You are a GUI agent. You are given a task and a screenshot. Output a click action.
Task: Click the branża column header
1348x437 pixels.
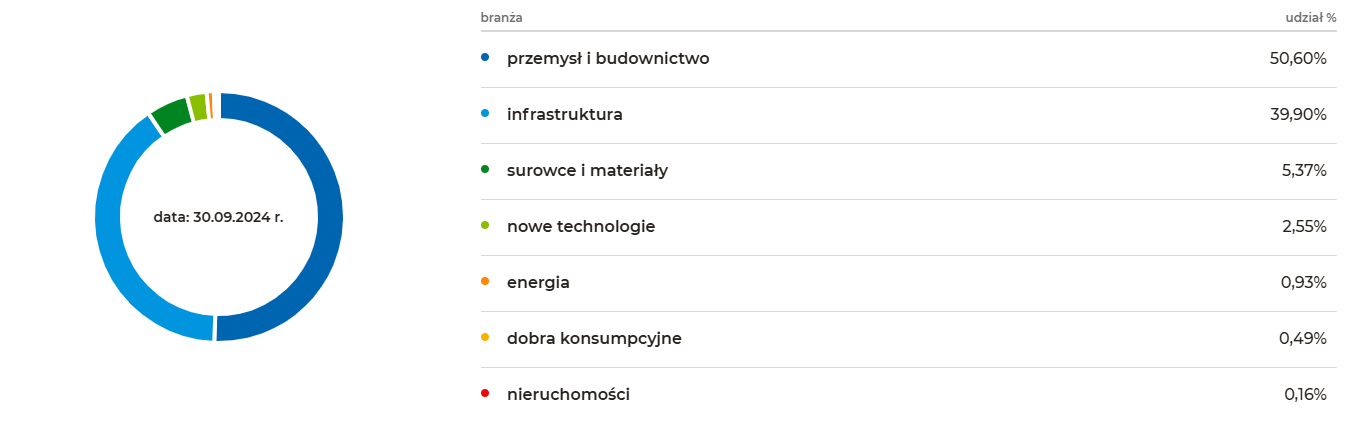point(502,17)
